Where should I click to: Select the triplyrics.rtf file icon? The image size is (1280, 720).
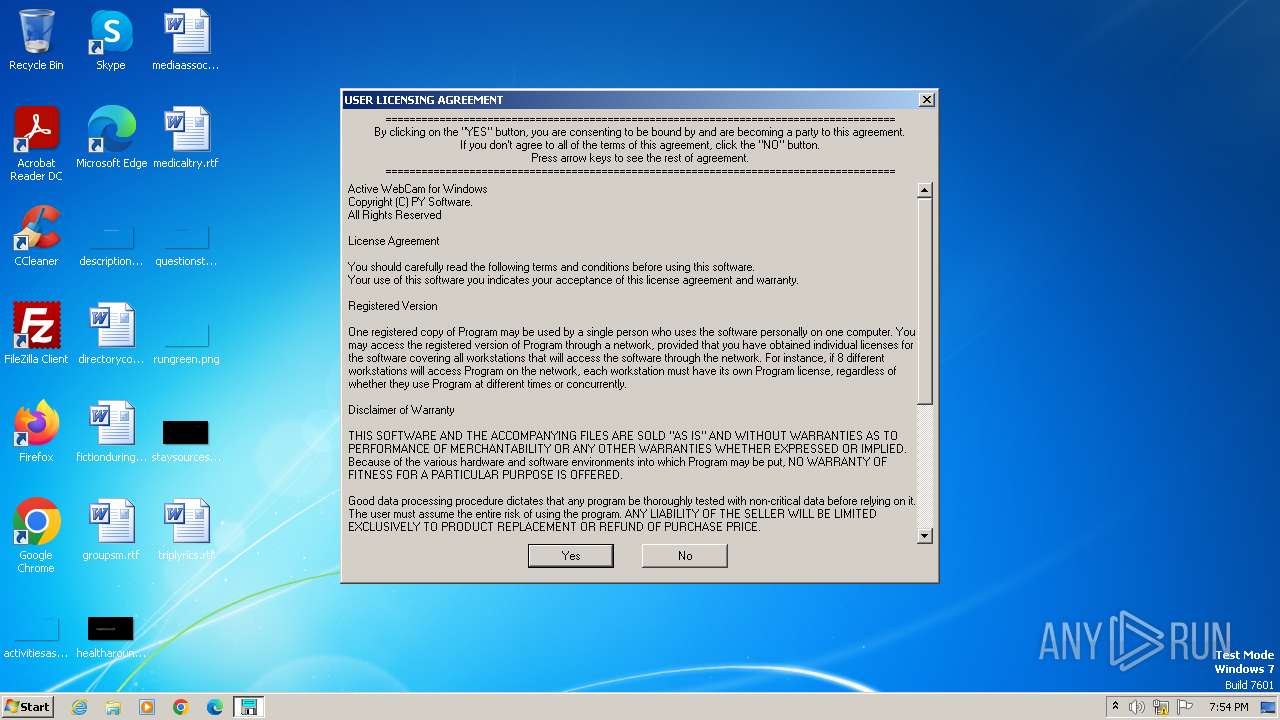[186, 530]
